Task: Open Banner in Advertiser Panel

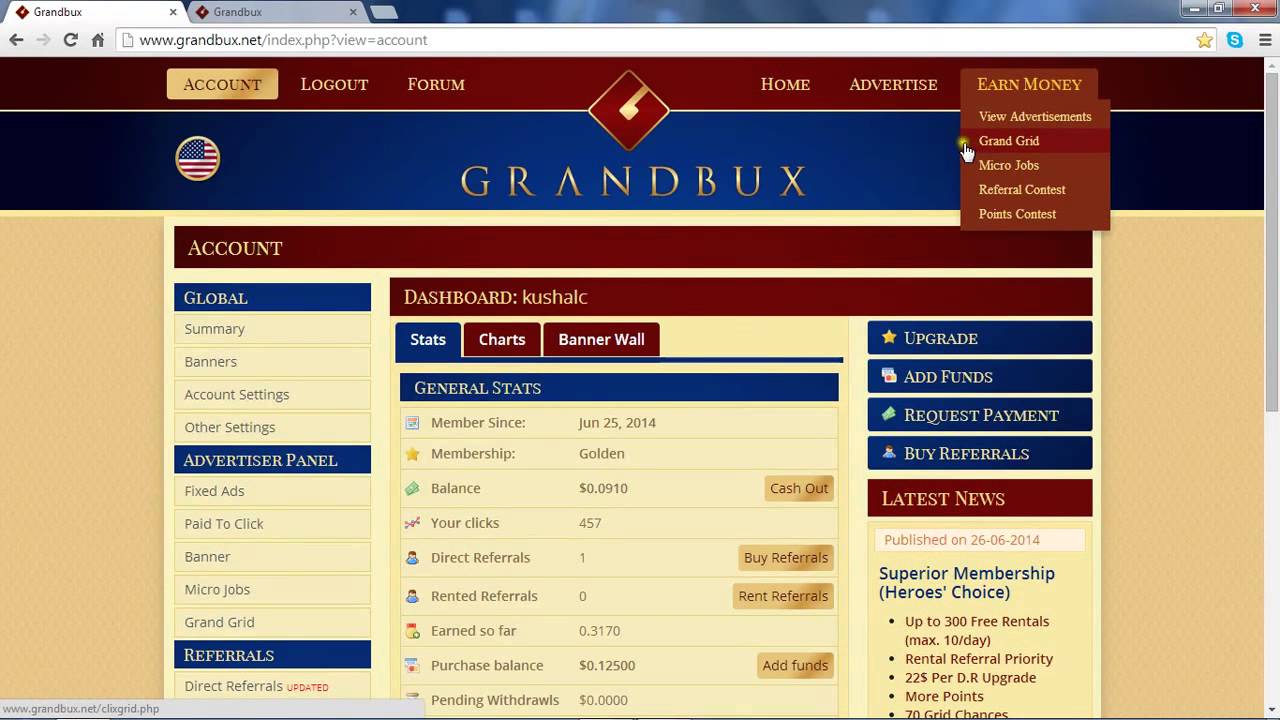Action: pos(272,556)
